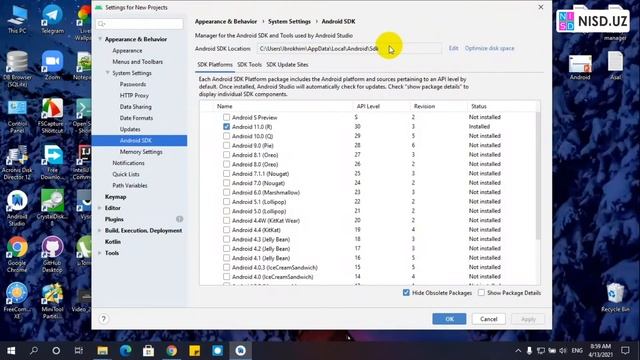The height and width of the screenshot is (360, 640).
Task: Switch to SDK Update Sites tab
Action: click(287, 64)
